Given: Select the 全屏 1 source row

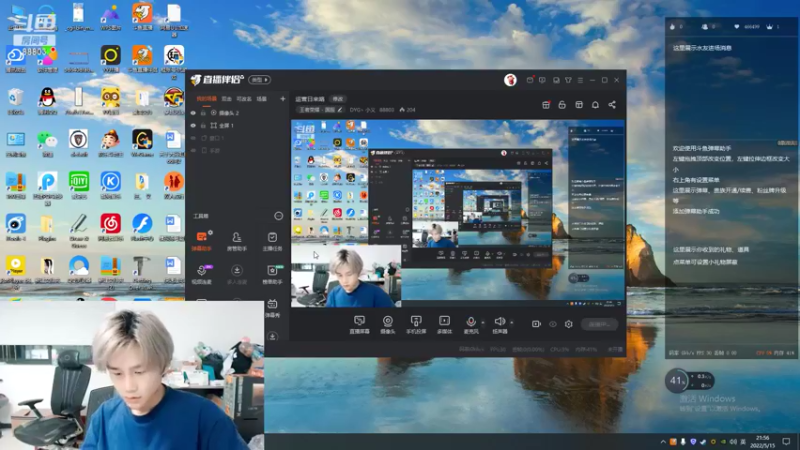Looking at the screenshot, I should [238, 126].
